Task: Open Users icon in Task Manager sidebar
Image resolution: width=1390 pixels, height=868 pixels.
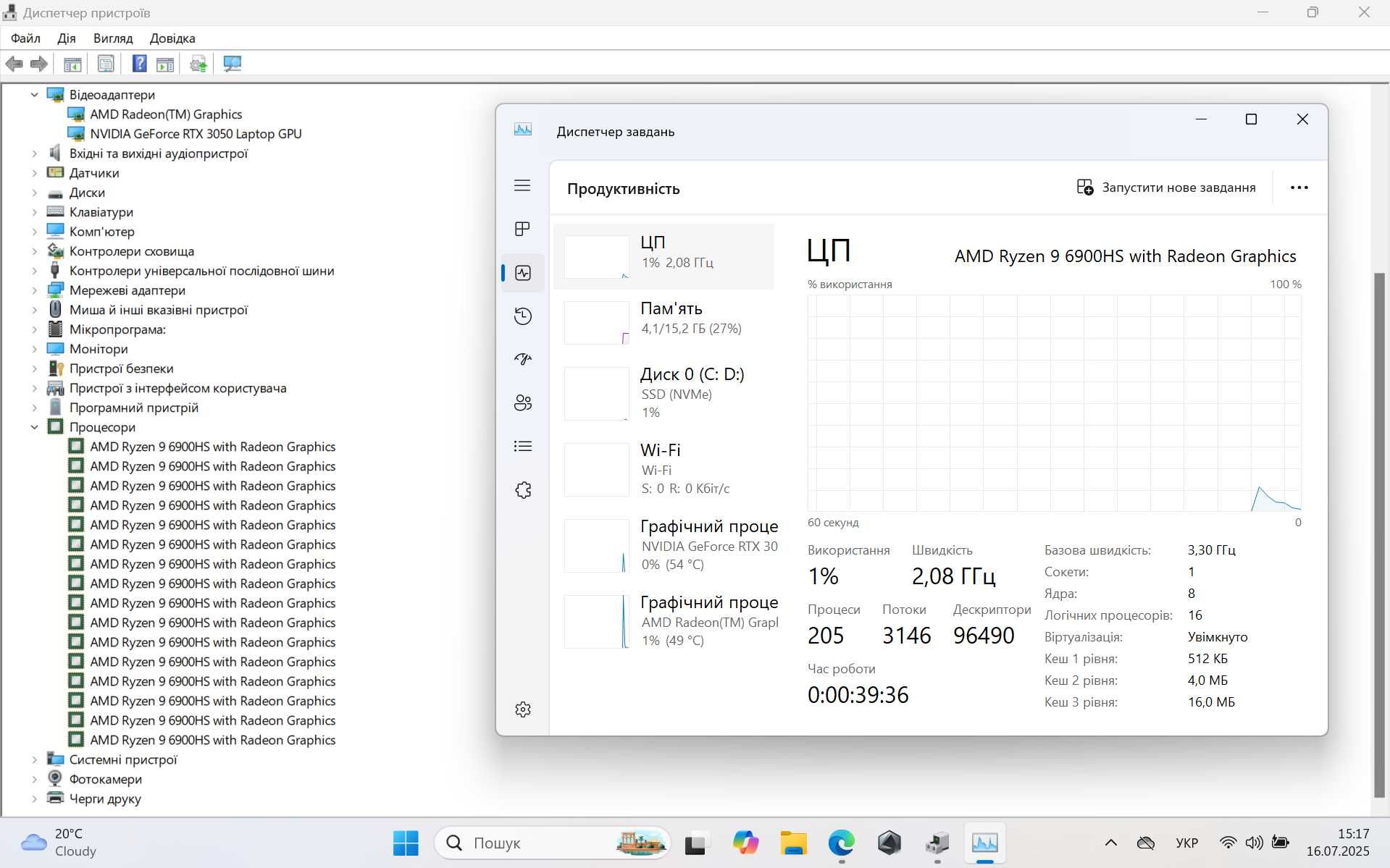Action: (523, 403)
